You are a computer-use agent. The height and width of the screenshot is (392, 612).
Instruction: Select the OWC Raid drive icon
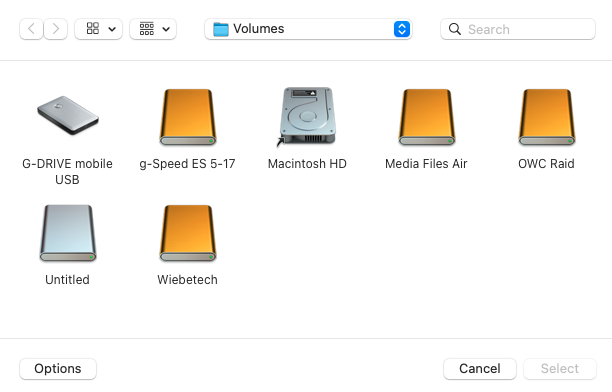(546, 117)
